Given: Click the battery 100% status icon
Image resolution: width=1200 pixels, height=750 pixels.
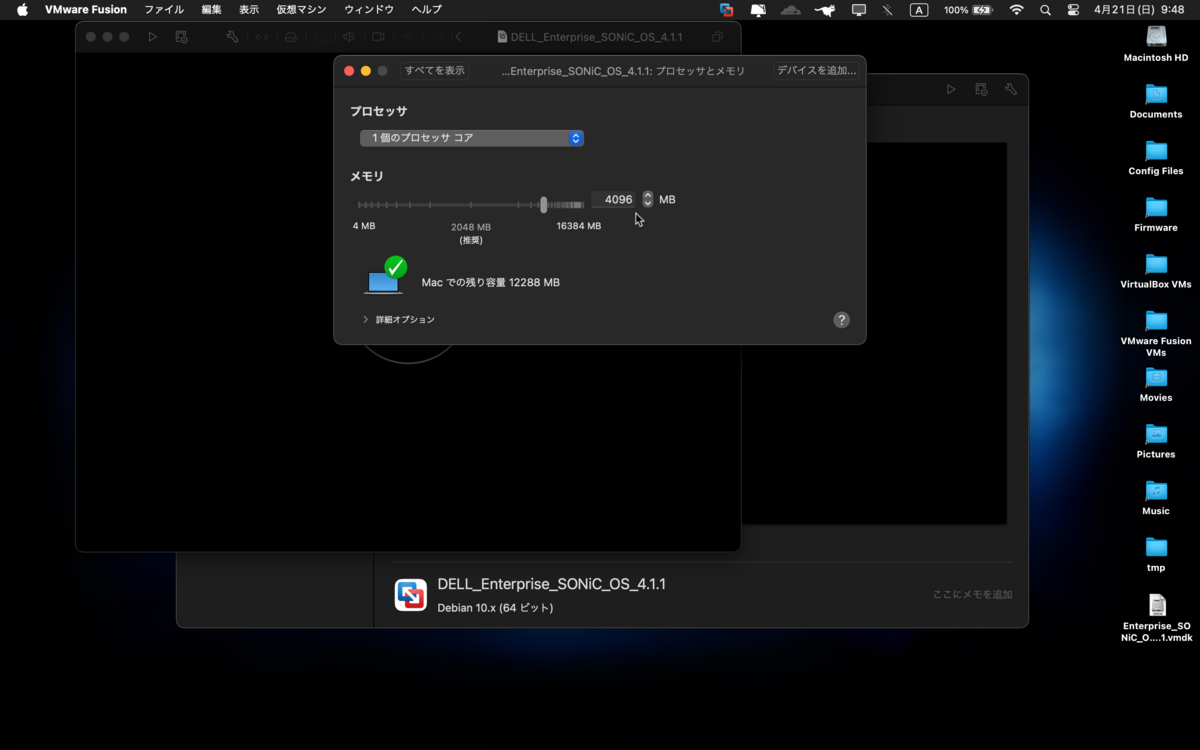Looking at the screenshot, I should click(968, 10).
